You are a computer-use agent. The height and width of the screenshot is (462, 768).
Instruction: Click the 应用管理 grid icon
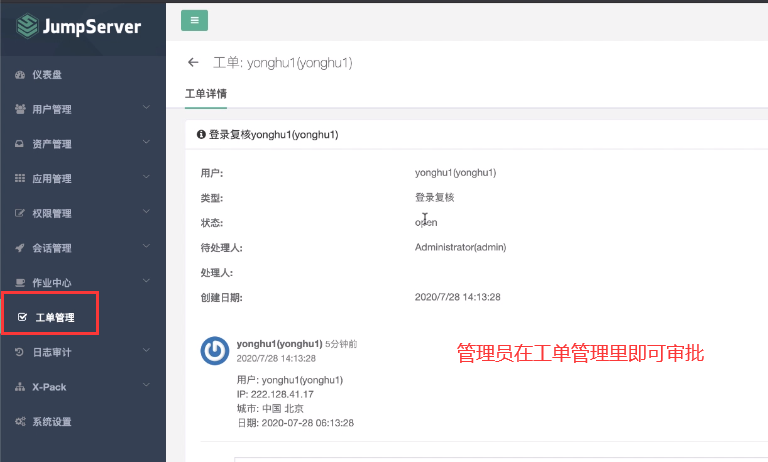pos(20,178)
